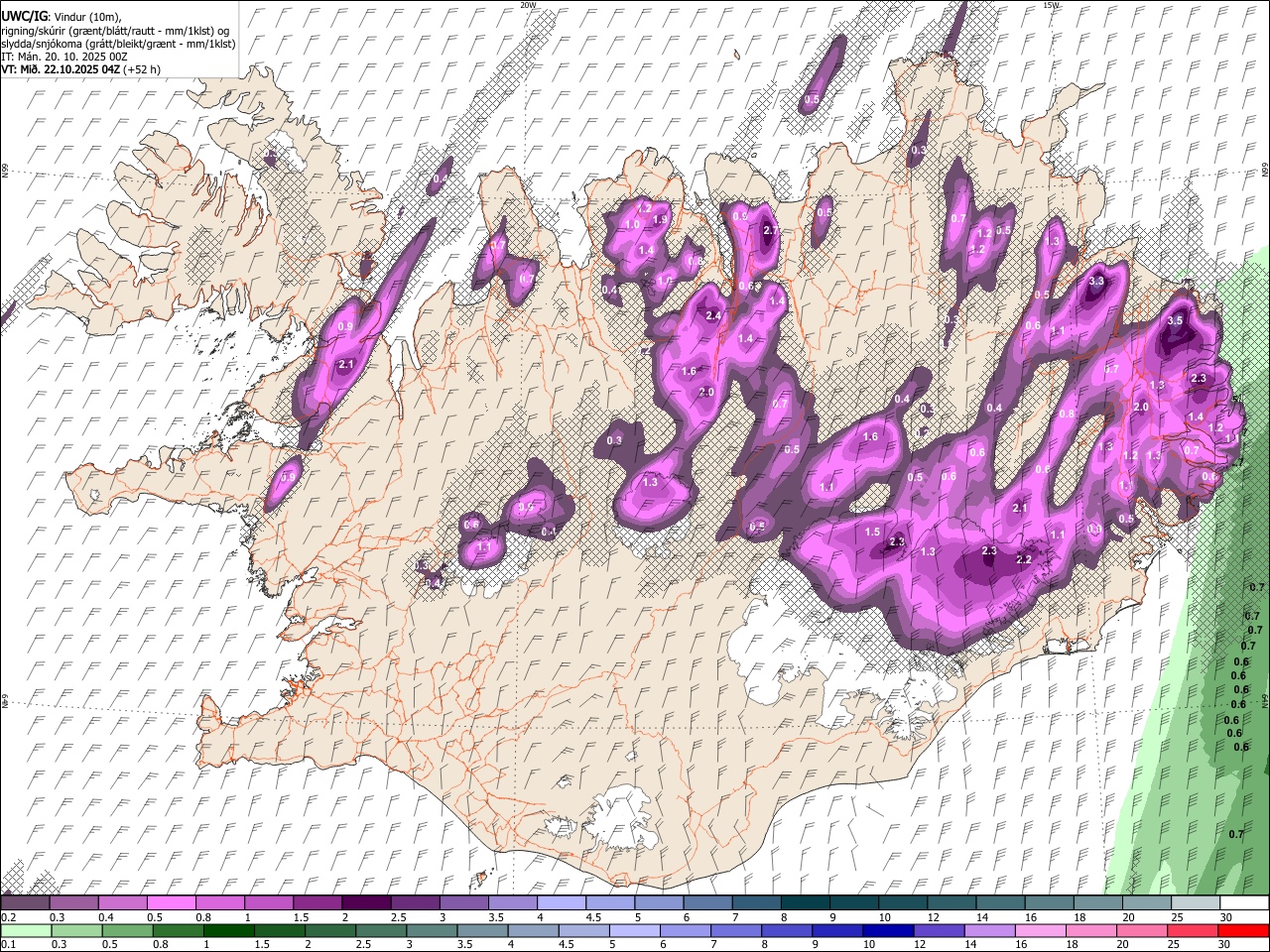Viewport: 1270px width, 952px height.
Task: Pick upper legend swatch labeled 3.5
Action: coord(513,902)
